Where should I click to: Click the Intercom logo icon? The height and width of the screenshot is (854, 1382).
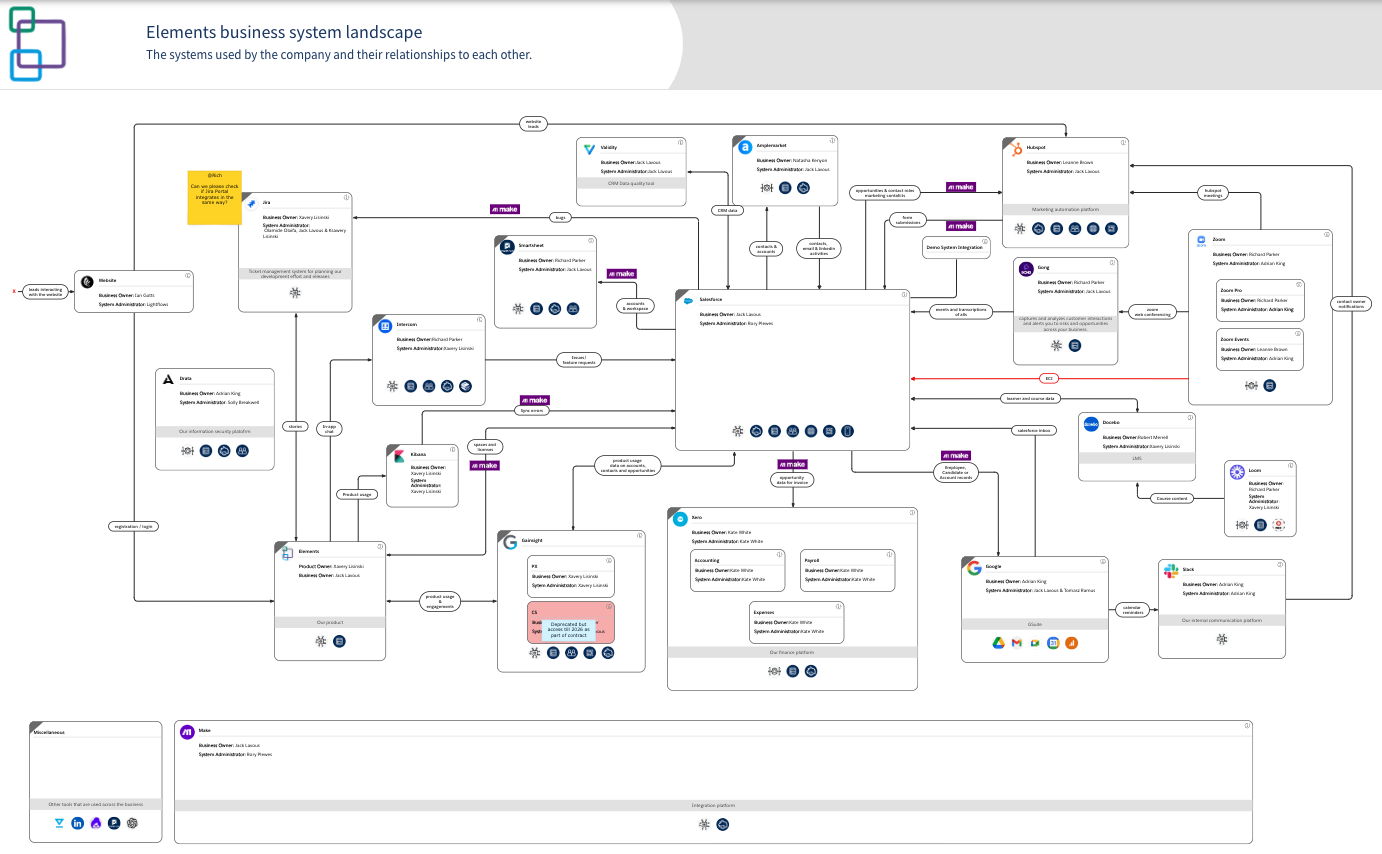384,325
